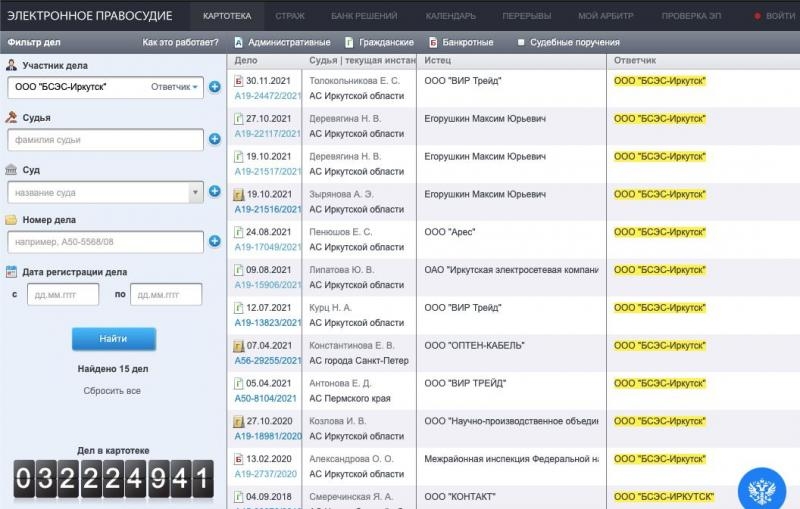Open the Проверка ЭП tab
Viewport: 800px width, 509px height.
point(691,16)
